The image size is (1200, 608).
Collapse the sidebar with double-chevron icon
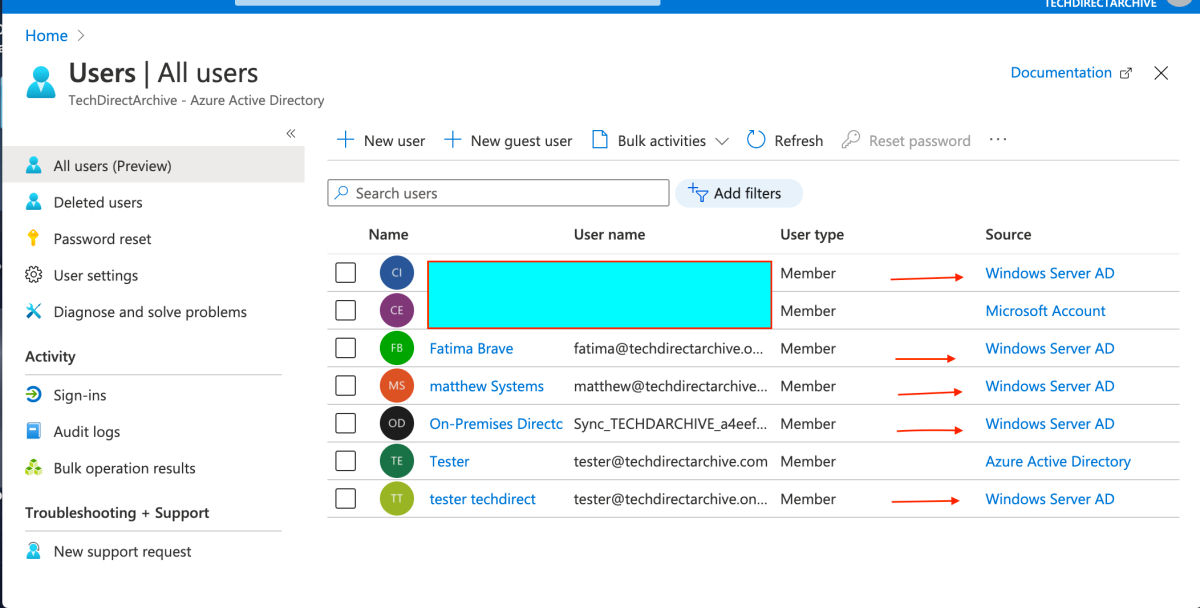291,133
